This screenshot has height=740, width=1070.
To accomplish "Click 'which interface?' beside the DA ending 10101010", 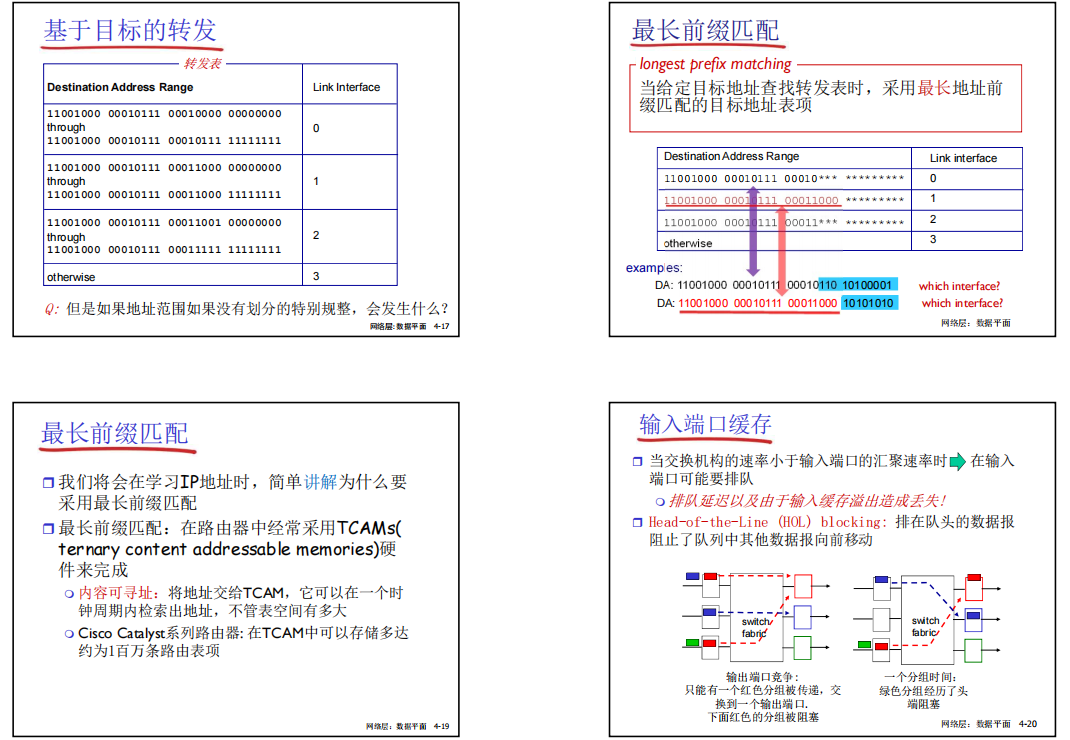I will pyautogui.click(x=962, y=303).
